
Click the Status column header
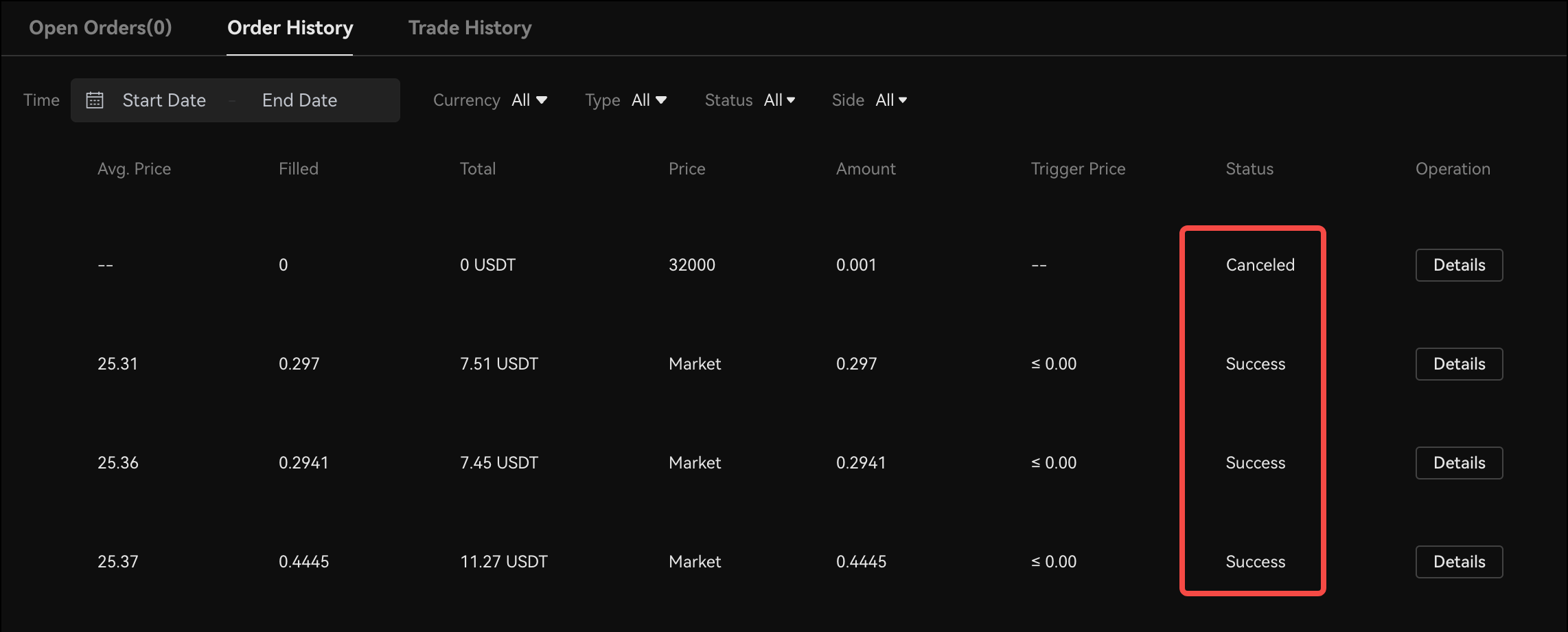click(1249, 169)
